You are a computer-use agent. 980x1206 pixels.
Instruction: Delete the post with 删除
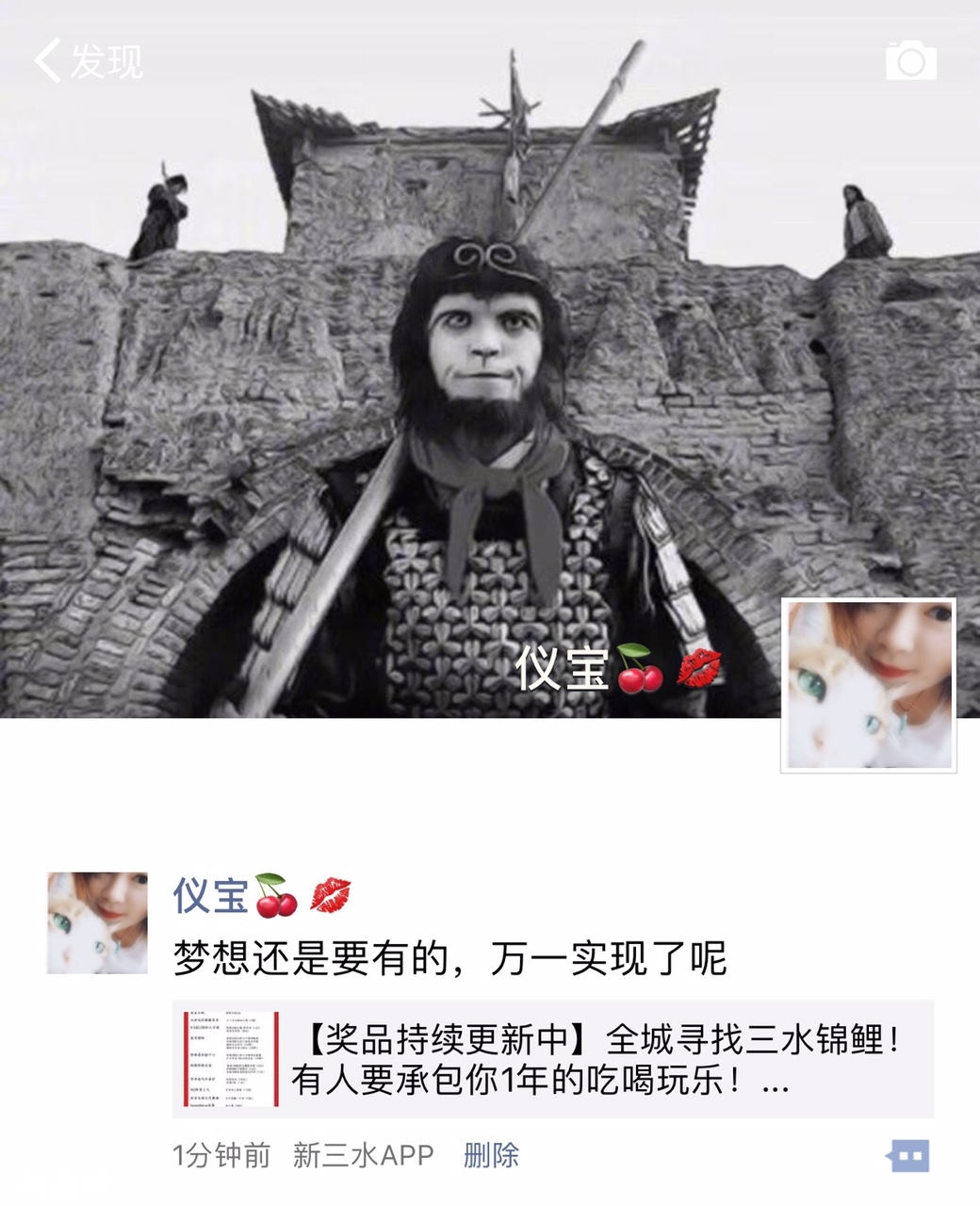tap(491, 1155)
